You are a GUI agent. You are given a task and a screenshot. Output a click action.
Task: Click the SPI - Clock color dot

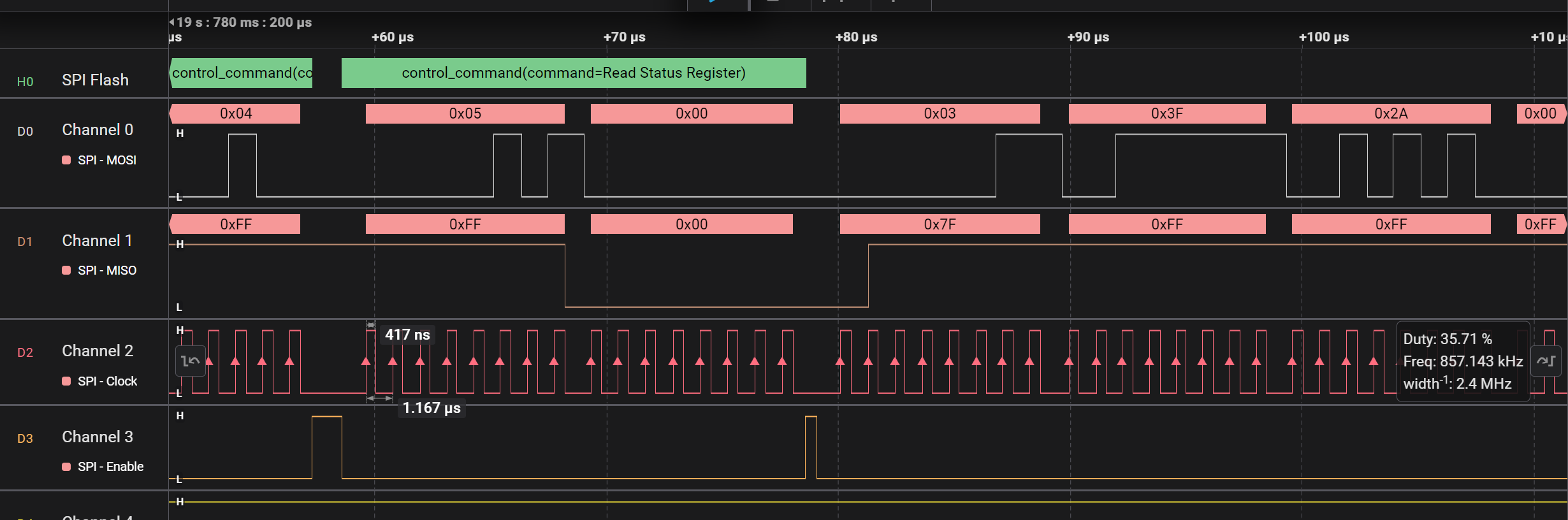pyautogui.click(x=66, y=381)
